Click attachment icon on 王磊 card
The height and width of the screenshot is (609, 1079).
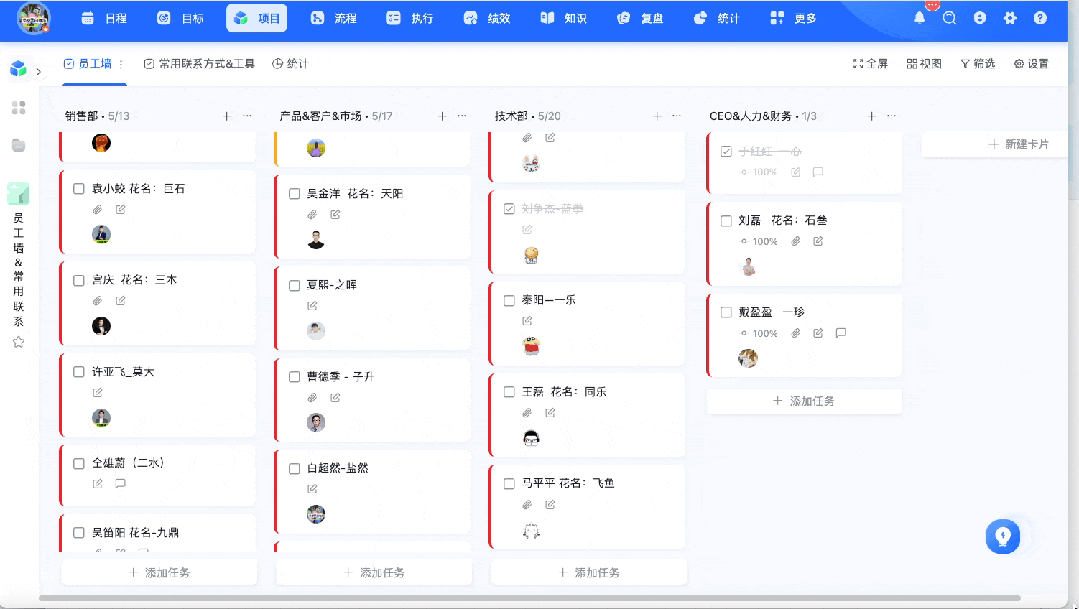527,413
